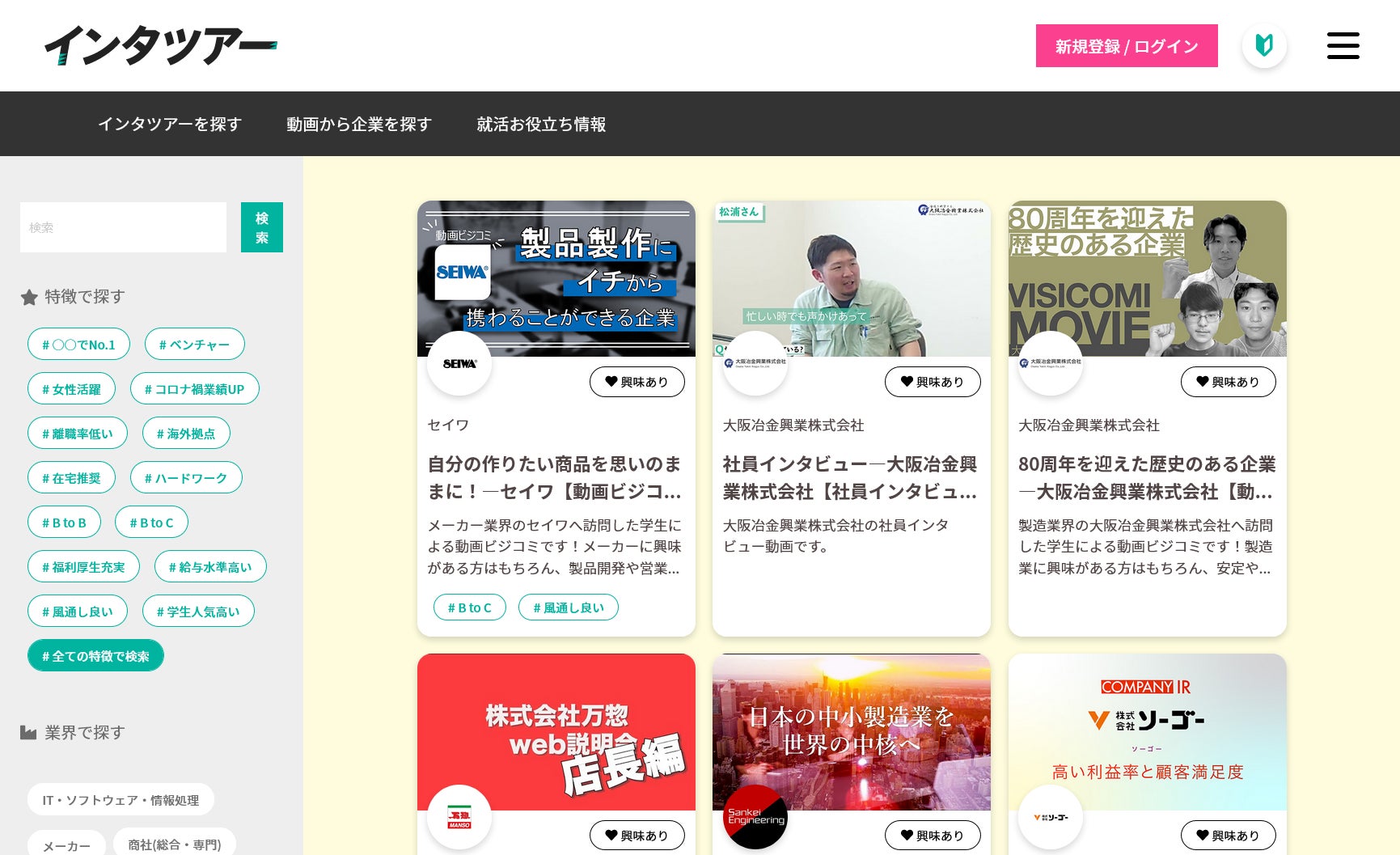Click the 風通し良い tag on セイワ card
The width and height of the screenshot is (1400, 855).
tap(569, 607)
